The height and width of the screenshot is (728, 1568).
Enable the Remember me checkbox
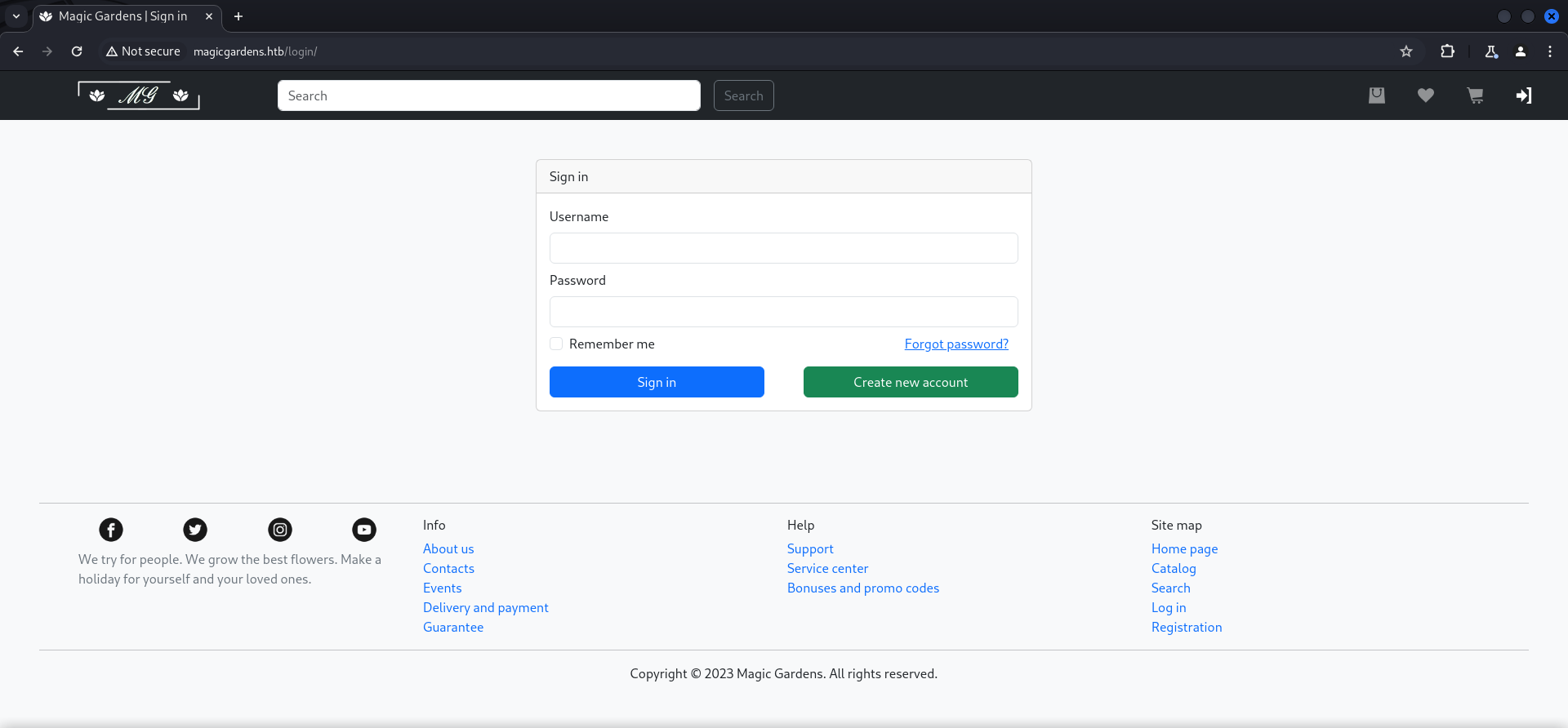click(x=556, y=344)
